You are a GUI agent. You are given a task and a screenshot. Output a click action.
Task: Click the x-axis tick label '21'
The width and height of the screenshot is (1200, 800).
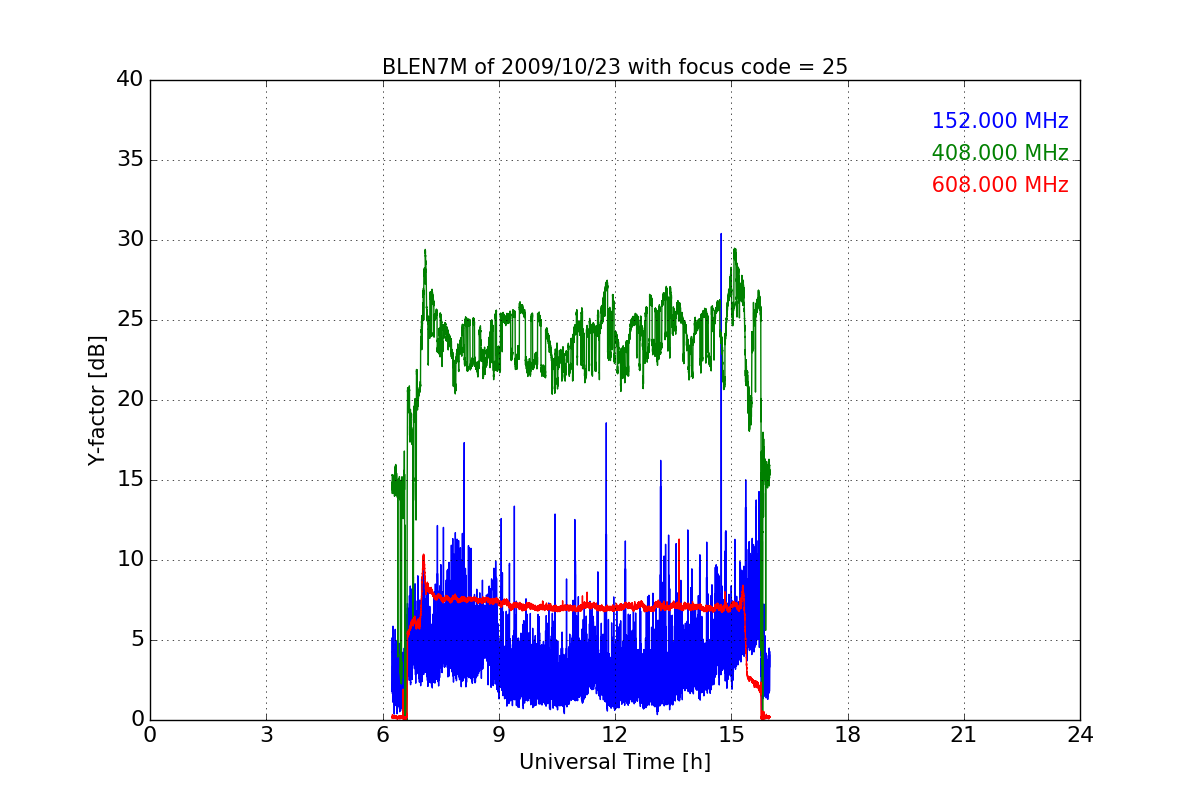(x=964, y=735)
